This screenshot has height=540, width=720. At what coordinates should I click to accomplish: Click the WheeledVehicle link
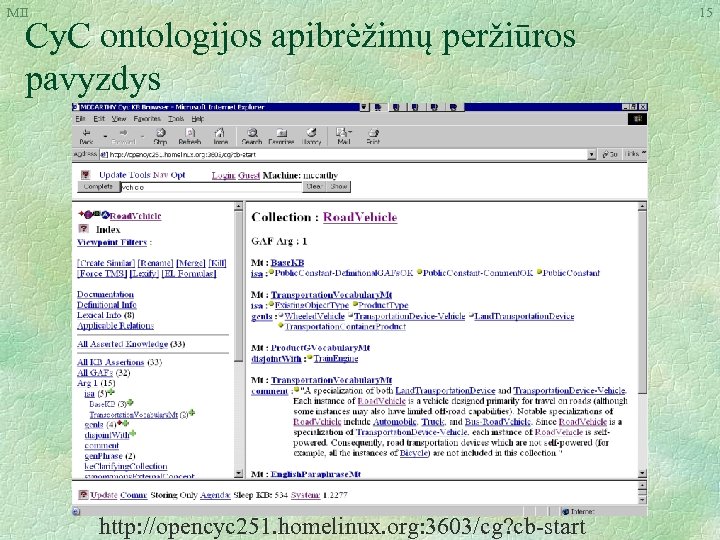pyautogui.click(x=315, y=316)
